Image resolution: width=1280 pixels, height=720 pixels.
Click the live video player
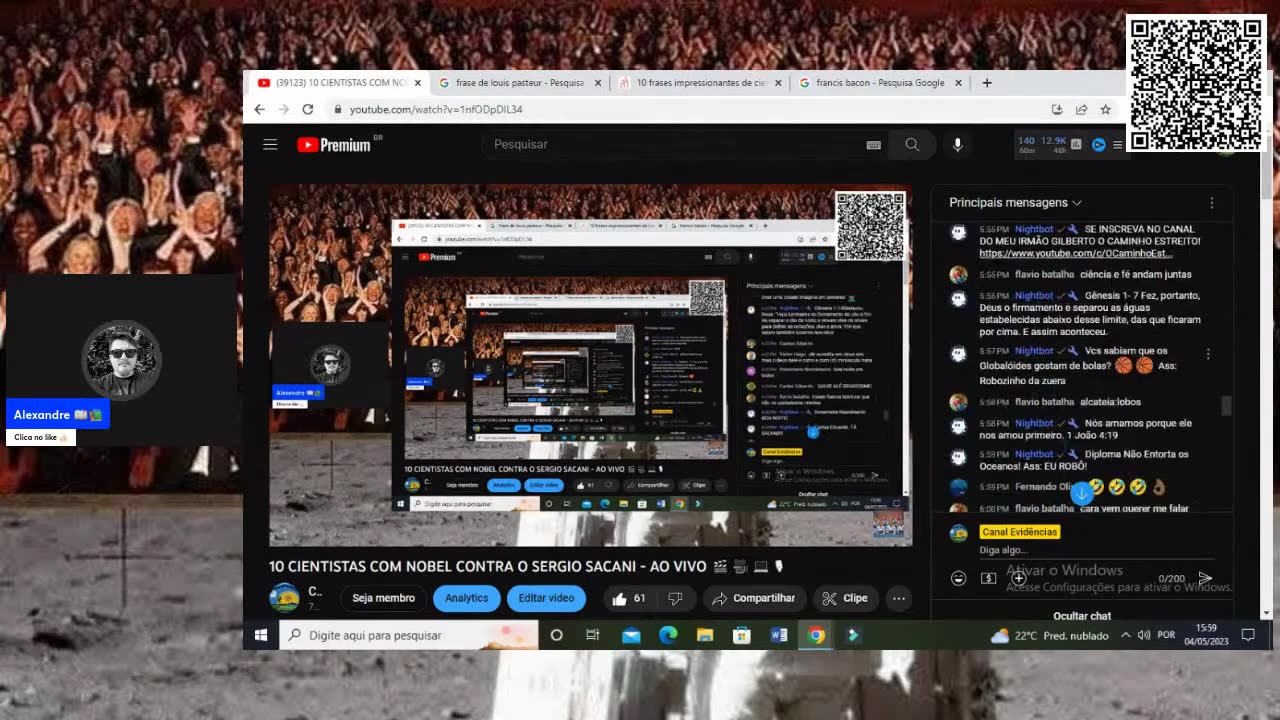pos(590,365)
